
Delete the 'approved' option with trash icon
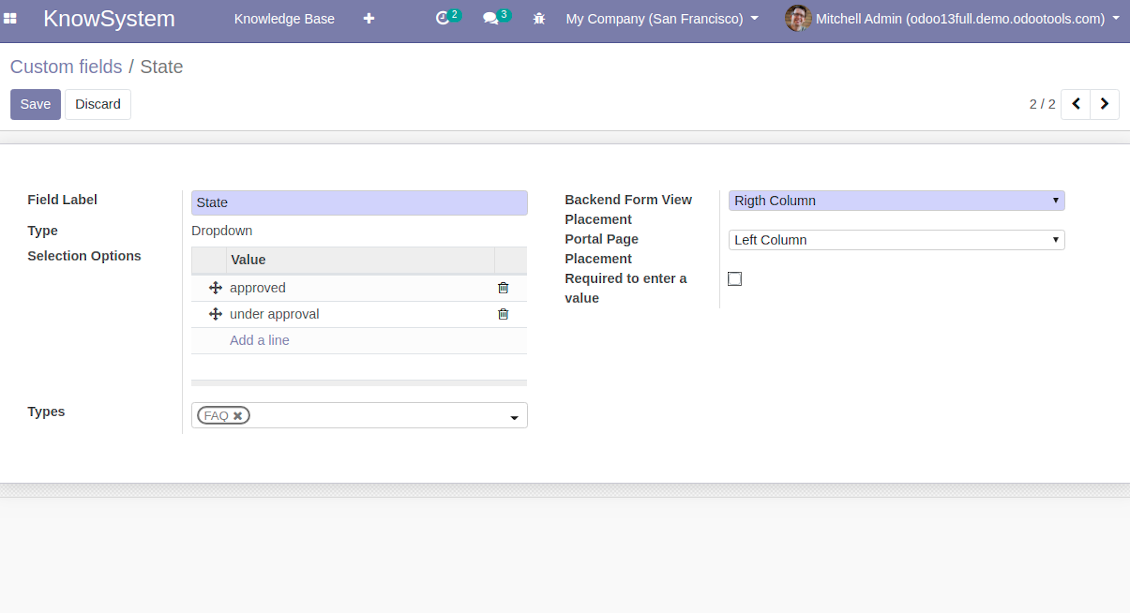[503, 288]
